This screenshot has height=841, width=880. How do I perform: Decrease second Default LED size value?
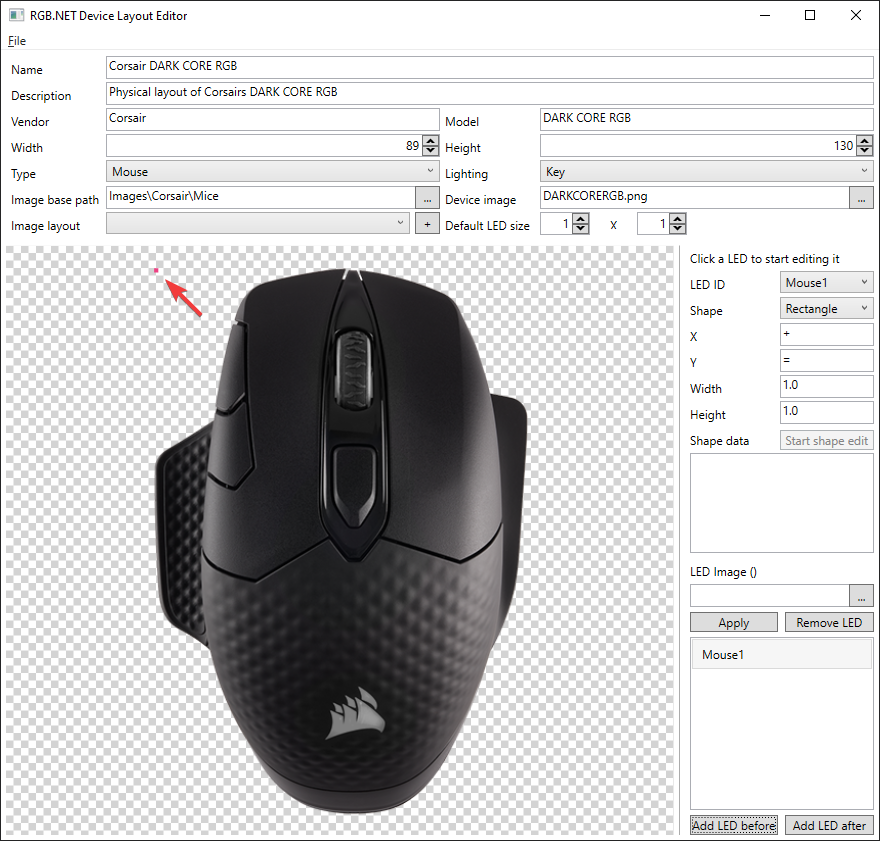pyautogui.click(x=678, y=228)
